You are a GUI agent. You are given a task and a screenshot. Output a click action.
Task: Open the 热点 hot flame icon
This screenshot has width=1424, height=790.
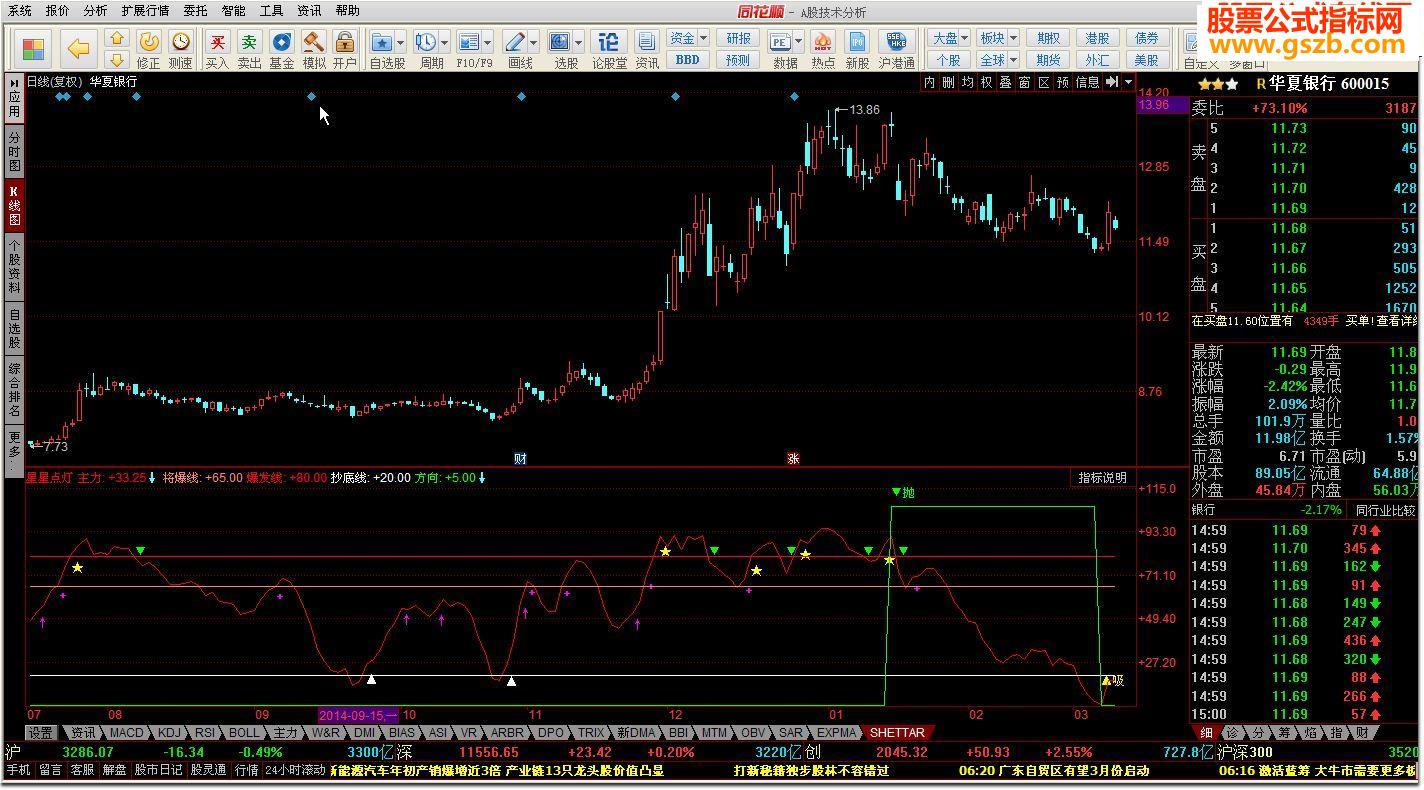(x=823, y=42)
